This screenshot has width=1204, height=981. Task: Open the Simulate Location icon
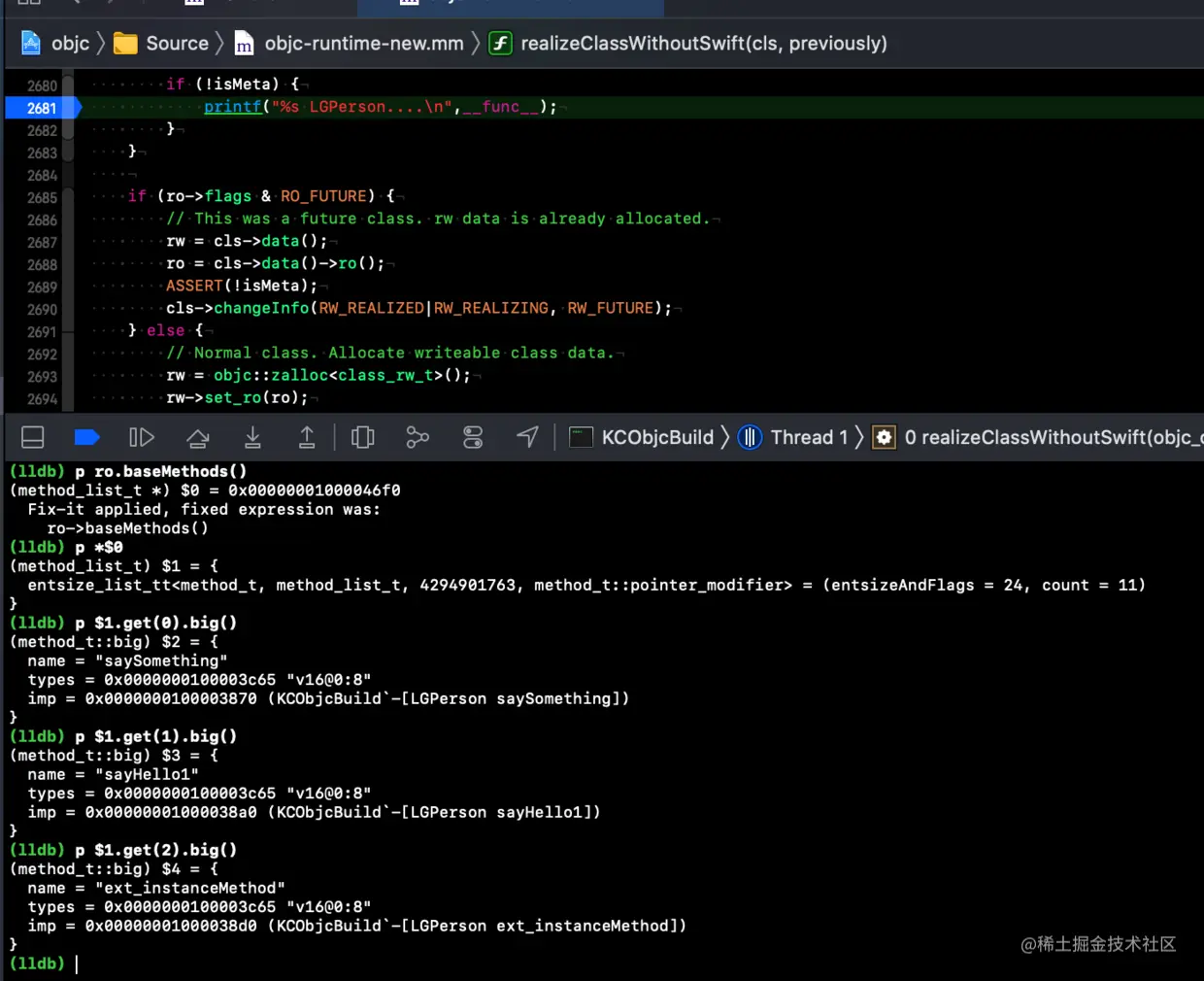click(x=527, y=437)
